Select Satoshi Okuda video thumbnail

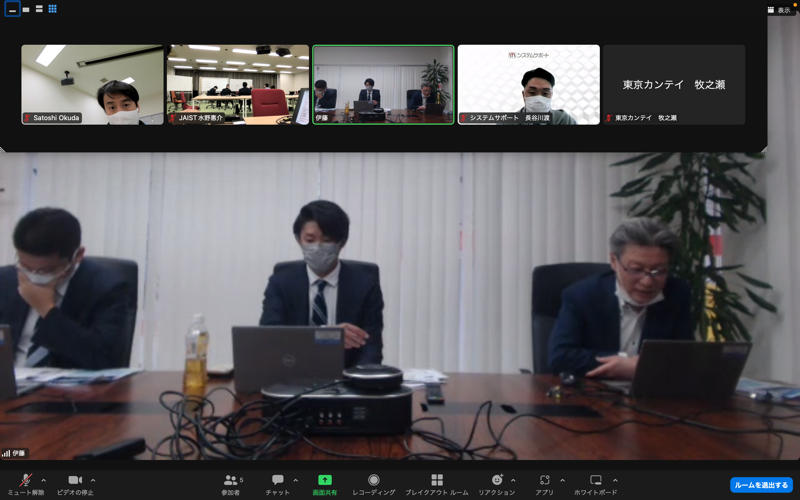click(x=92, y=85)
